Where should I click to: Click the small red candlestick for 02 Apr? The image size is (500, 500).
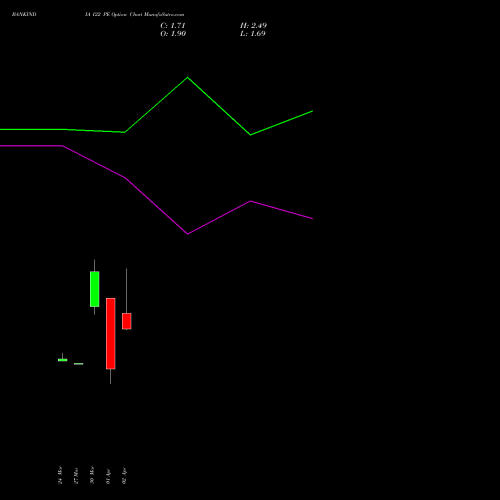pos(127,321)
